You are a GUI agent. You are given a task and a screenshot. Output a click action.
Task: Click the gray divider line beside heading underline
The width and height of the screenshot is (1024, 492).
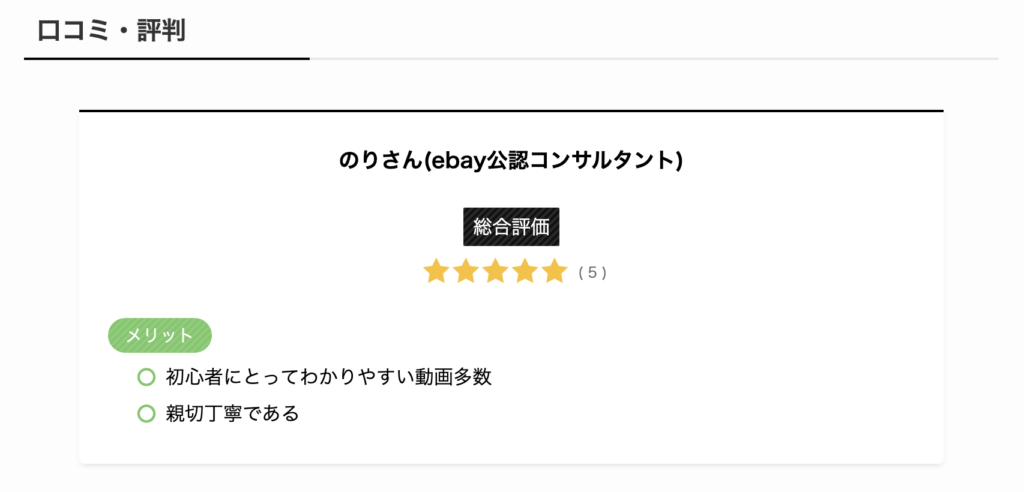[654, 59]
